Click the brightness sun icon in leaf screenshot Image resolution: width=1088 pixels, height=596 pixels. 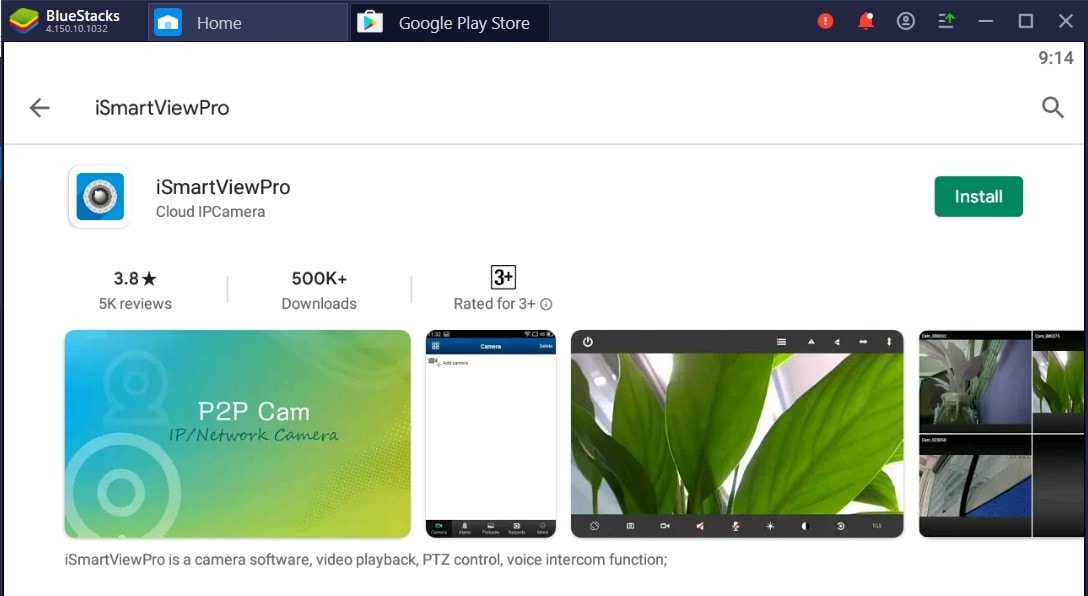pyautogui.click(x=770, y=526)
